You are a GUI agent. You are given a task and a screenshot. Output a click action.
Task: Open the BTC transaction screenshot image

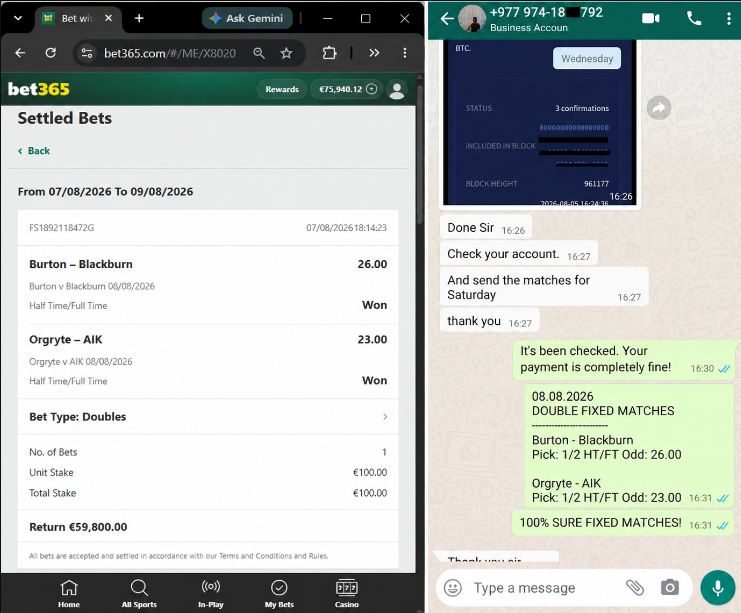pyautogui.click(x=540, y=122)
